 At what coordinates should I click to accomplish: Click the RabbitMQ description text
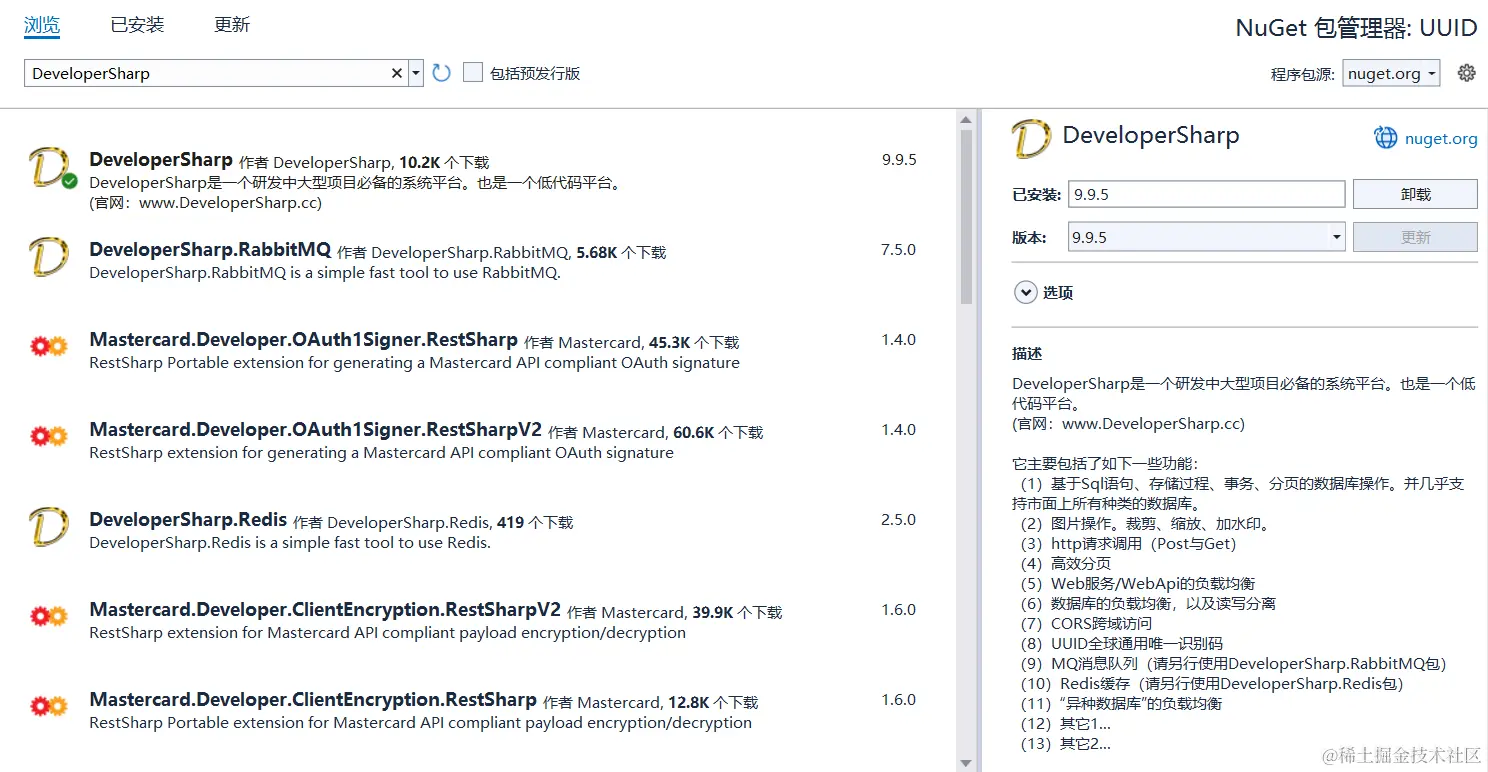(325, 273)
